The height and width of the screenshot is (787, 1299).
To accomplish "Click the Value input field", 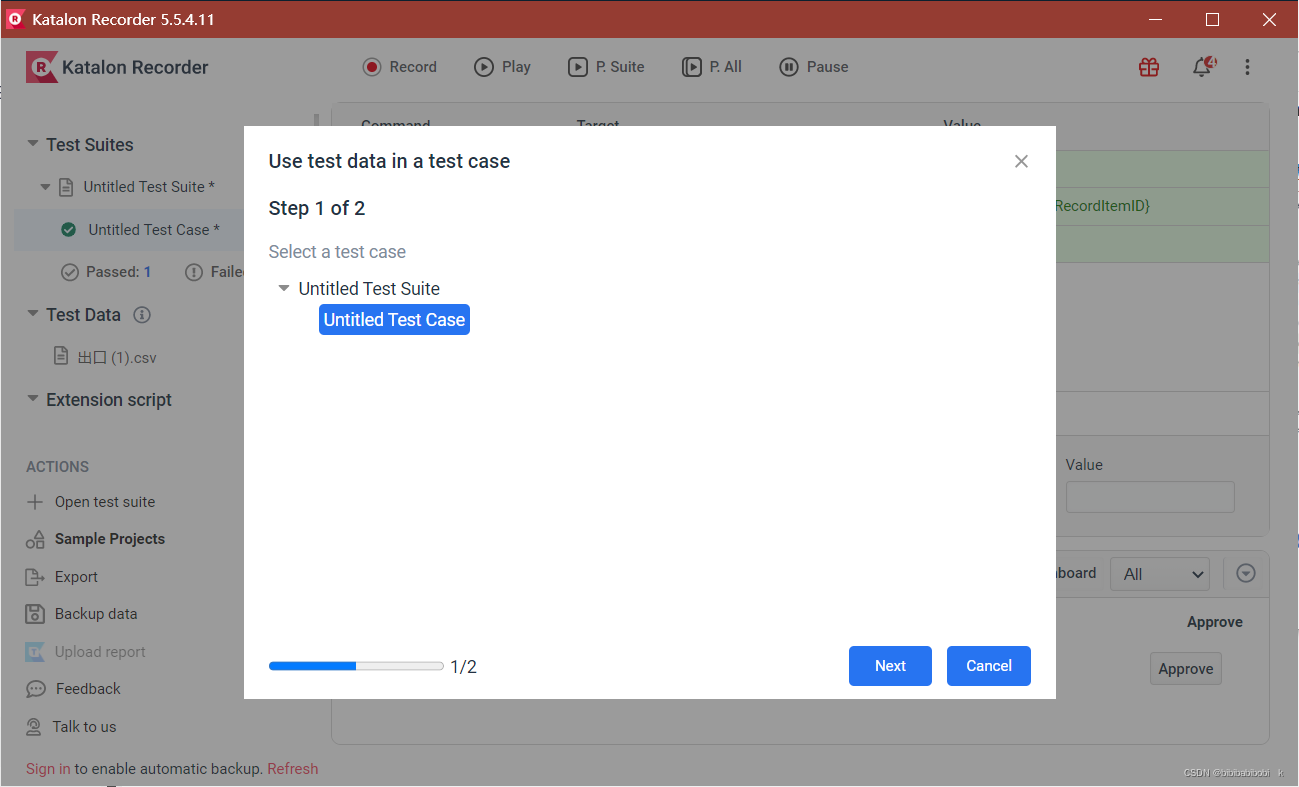I will tap(1150, 497).
